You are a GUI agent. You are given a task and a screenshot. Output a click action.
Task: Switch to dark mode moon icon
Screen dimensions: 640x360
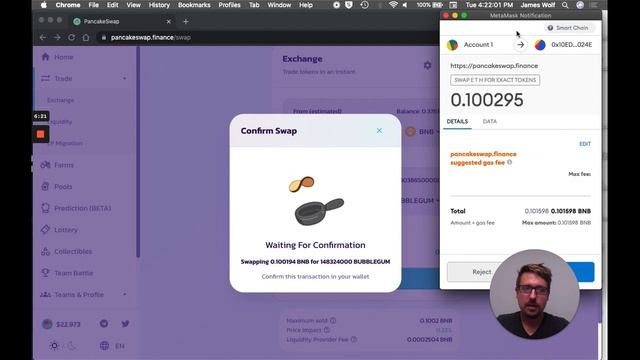coord(71,346)
